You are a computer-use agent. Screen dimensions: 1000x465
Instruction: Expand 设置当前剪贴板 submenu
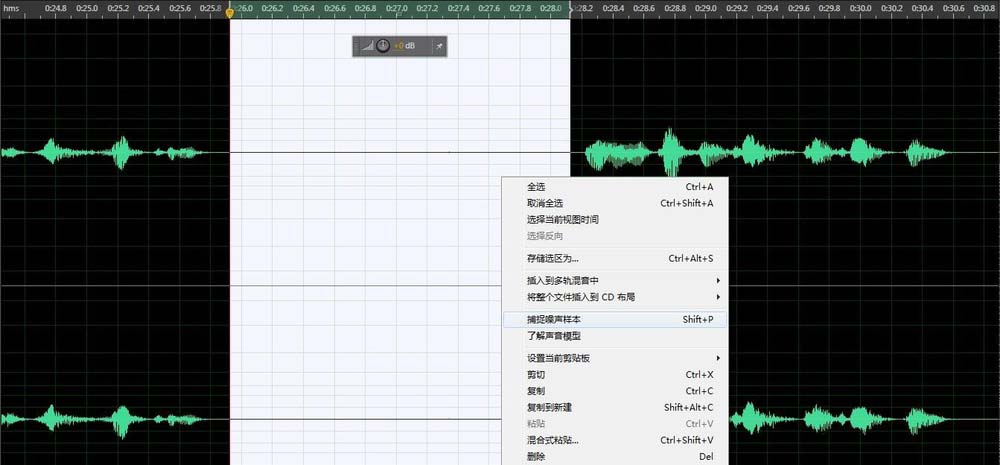614,358
